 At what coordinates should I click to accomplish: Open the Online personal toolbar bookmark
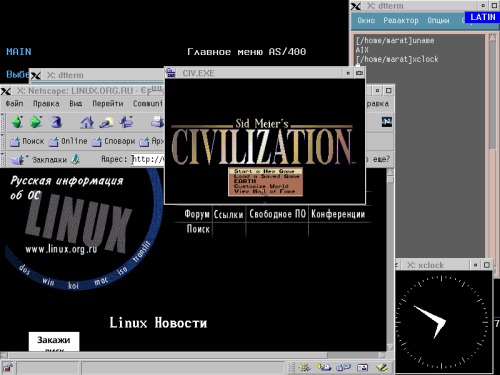pos(68,142)
